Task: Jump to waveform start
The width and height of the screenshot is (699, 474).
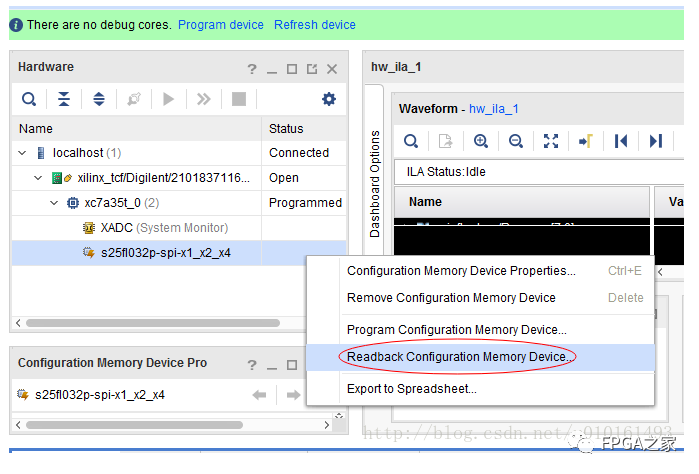Action: click(621, 142)
